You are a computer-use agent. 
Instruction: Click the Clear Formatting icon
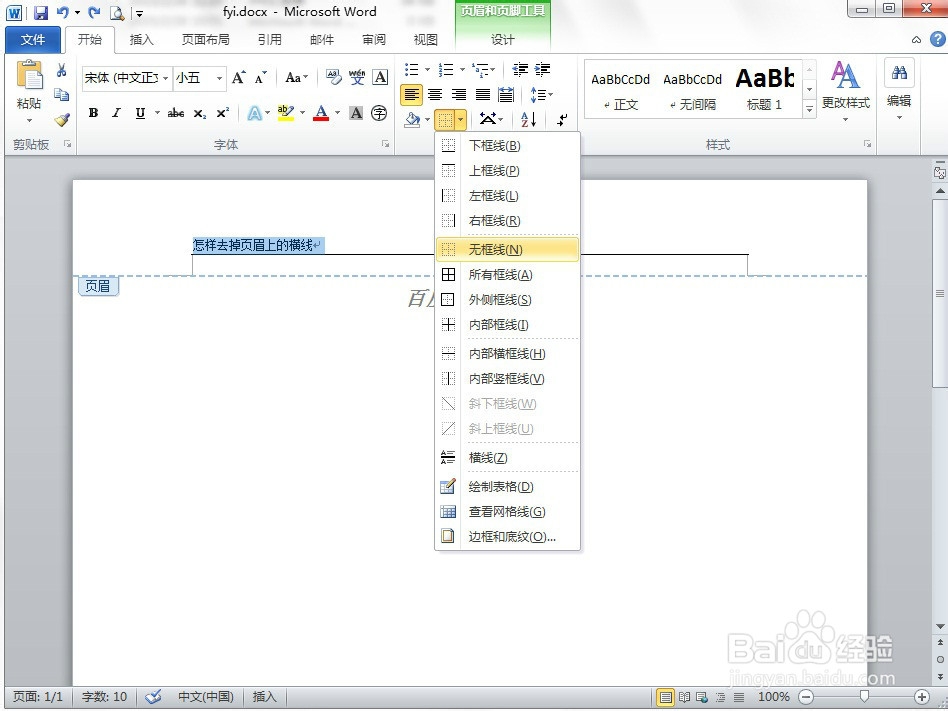(333, 77)
